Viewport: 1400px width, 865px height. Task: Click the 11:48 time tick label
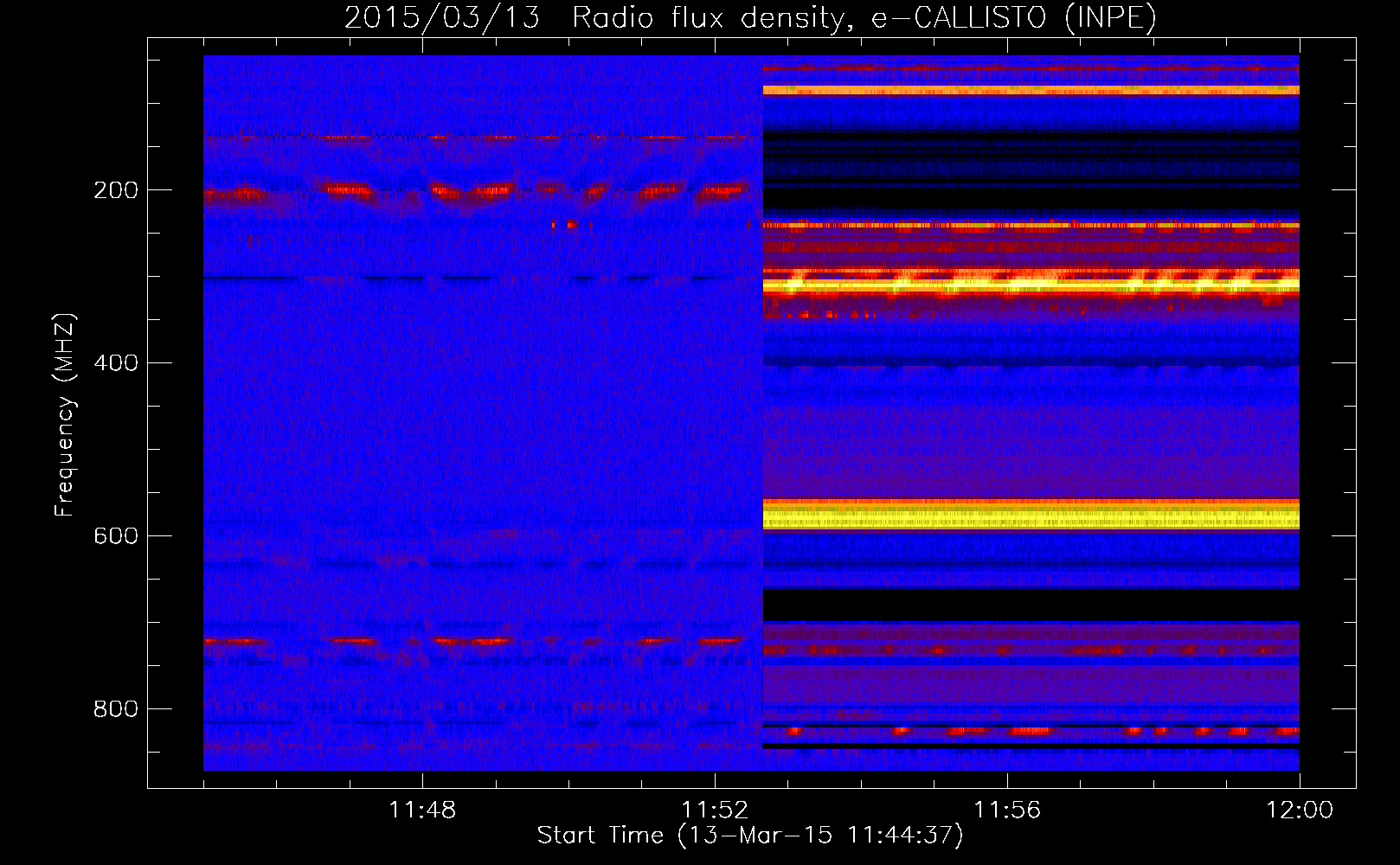[x=422, y=811]
